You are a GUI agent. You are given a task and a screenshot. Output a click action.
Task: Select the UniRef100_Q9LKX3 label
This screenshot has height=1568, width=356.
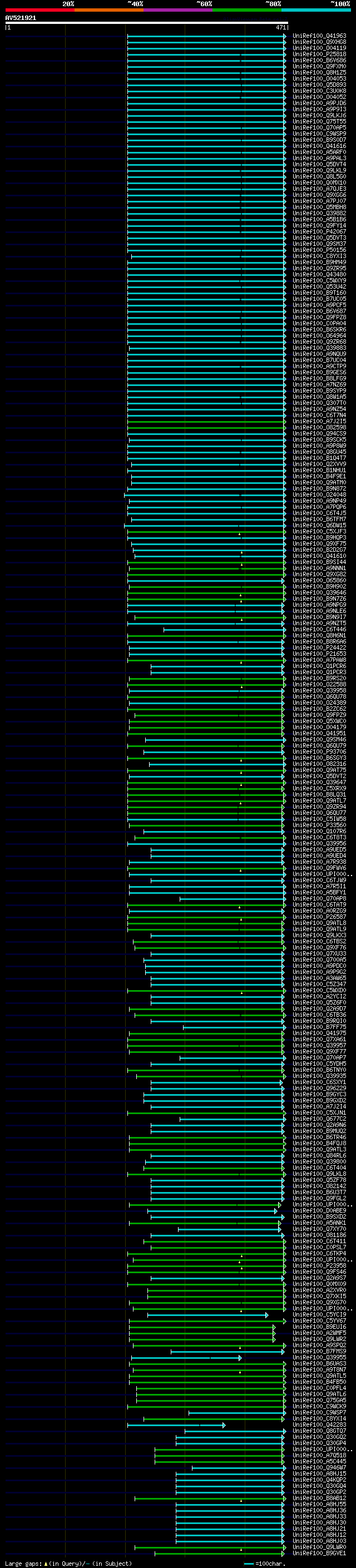pyautogui.click(x=319, y=936)
